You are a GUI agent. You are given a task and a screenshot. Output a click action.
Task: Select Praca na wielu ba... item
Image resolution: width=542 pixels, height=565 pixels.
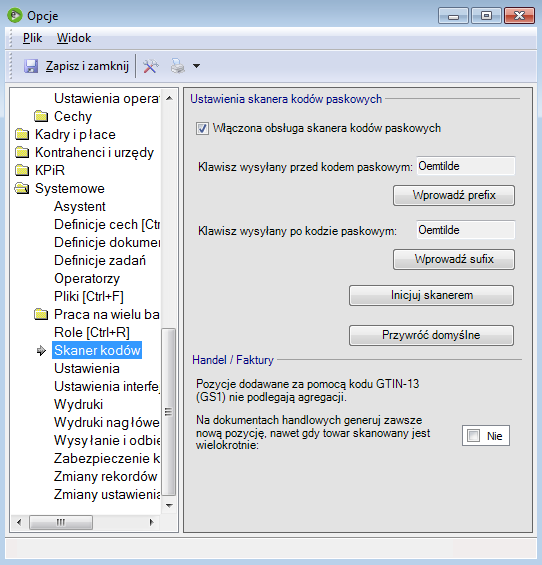(107, 314)
